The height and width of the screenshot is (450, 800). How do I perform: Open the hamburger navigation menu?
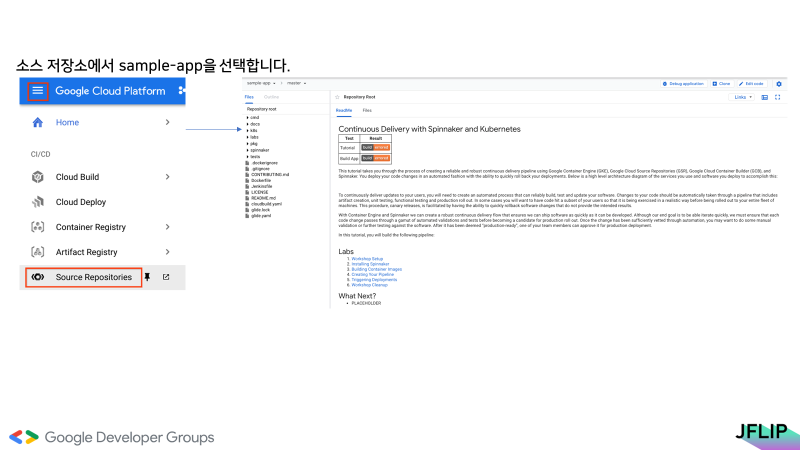pos(38,91)
